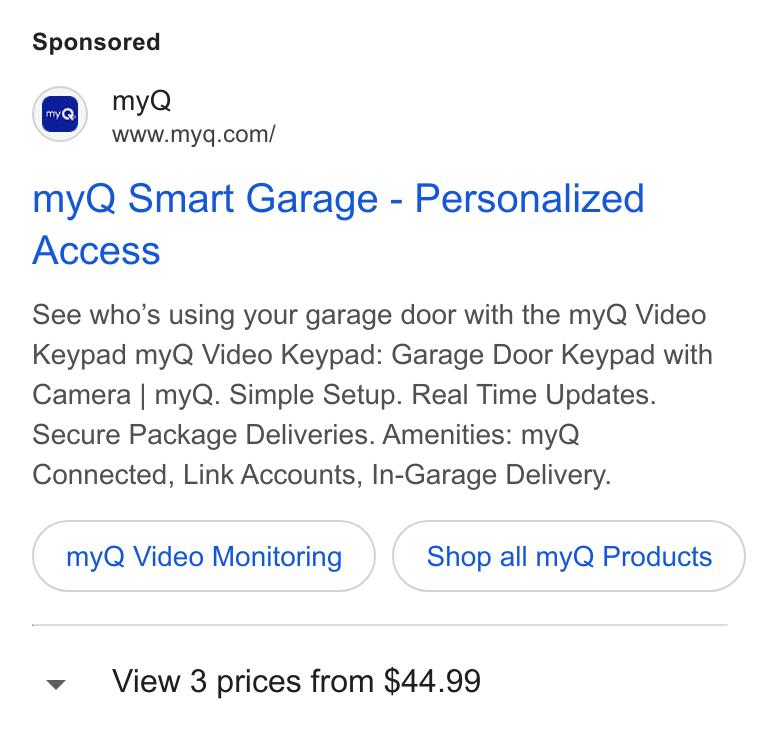The height and width of the screenshot is (742, 760).
Task: Click the divider line above the prices row
Action: tap(380, 625)
